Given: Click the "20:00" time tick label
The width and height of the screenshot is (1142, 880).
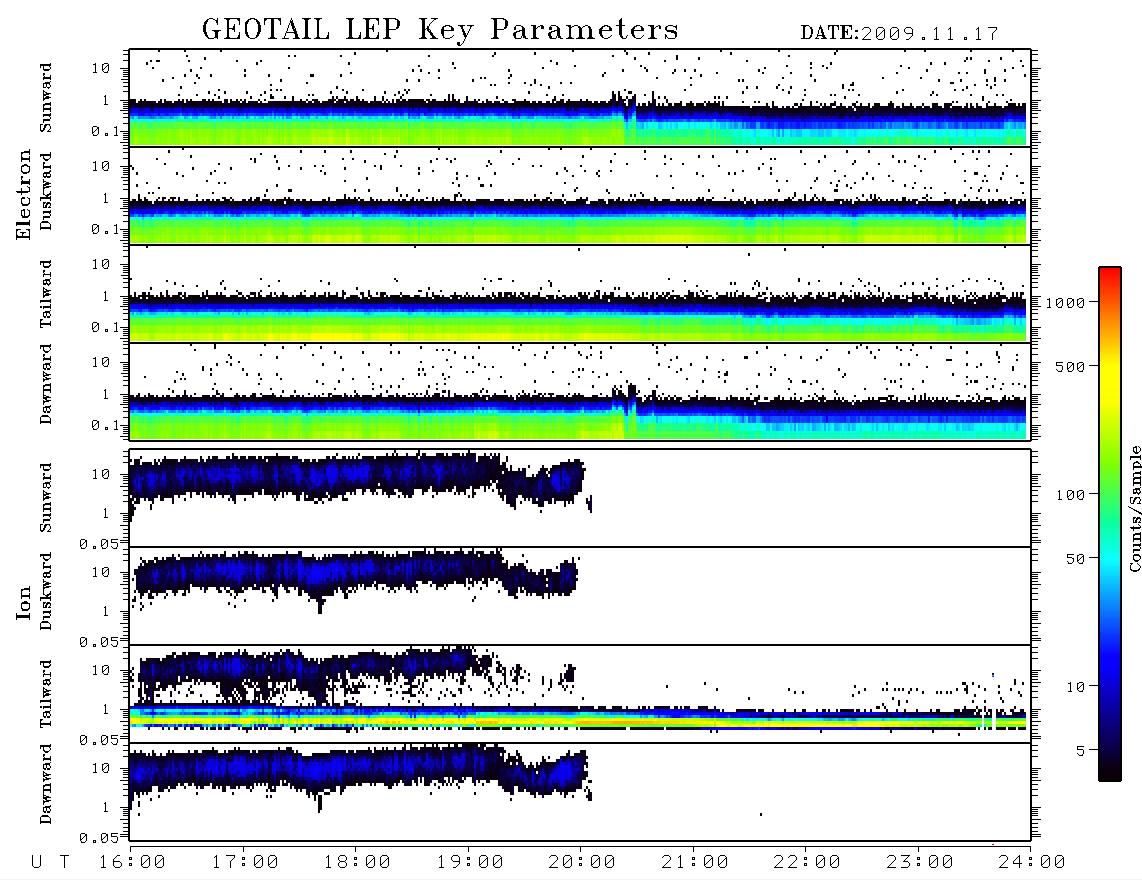Looking at the screenshot, I should (583, 863).
